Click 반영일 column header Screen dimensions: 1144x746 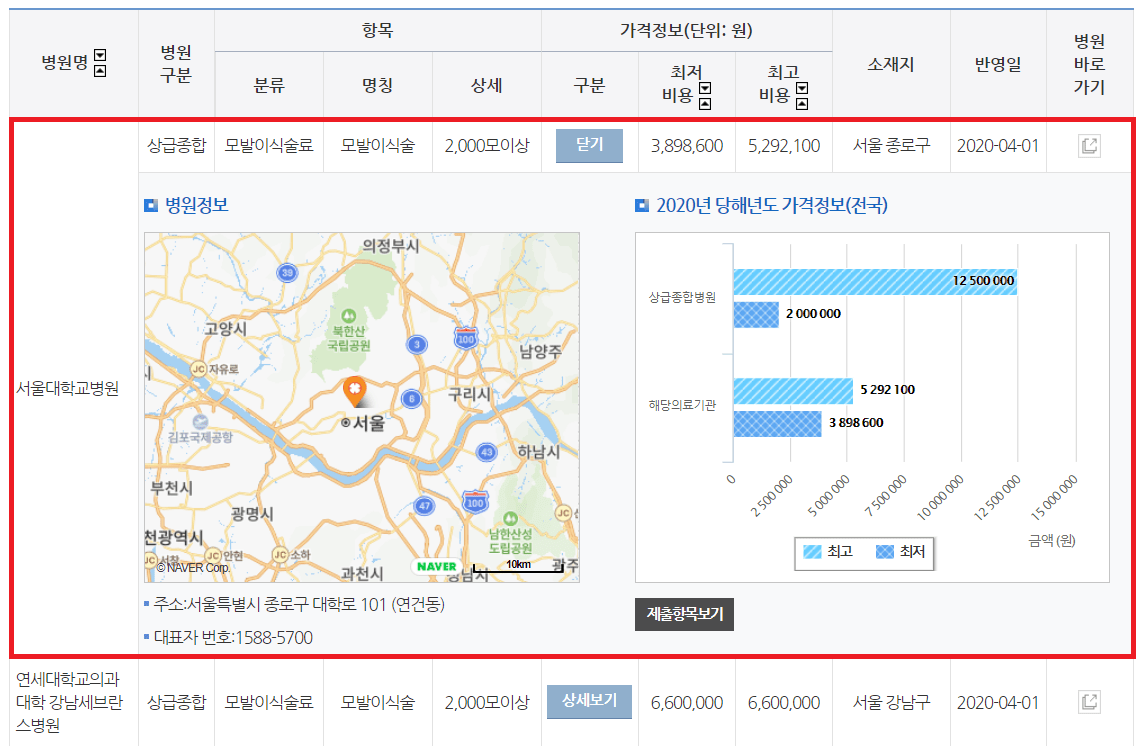pos(997,64)
